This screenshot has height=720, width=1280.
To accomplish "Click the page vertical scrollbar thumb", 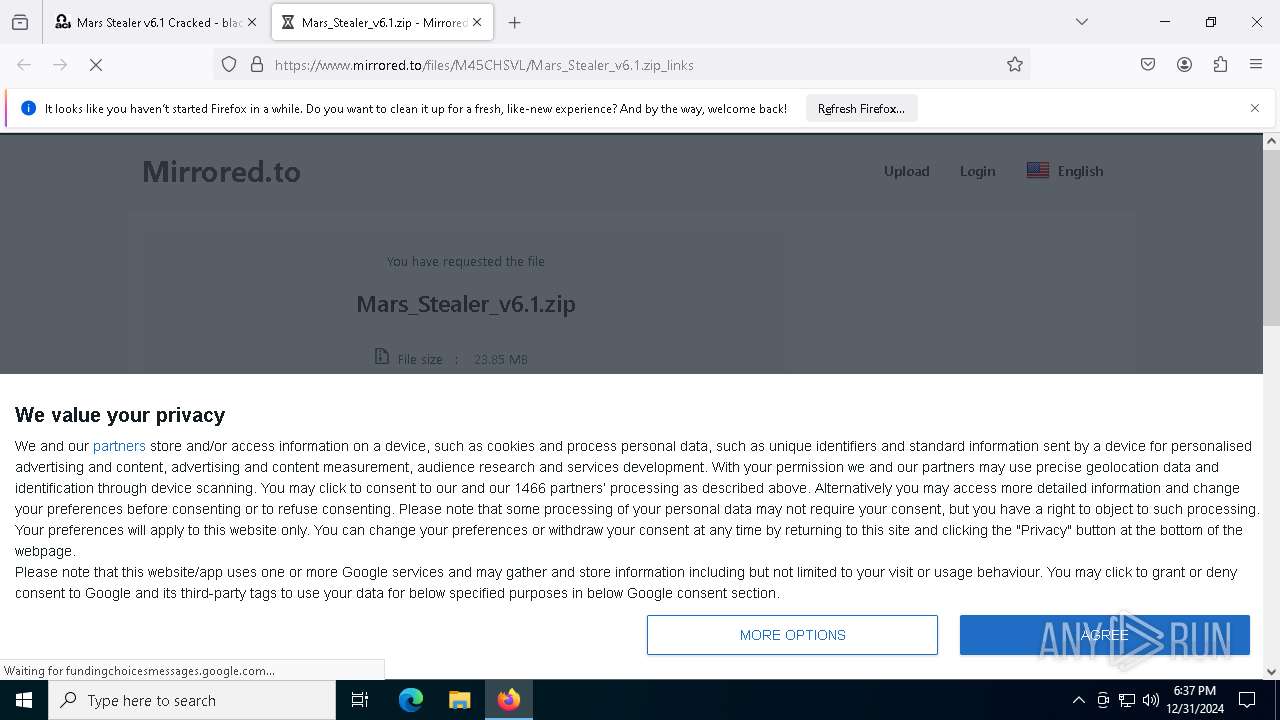I will (1271, 240).
